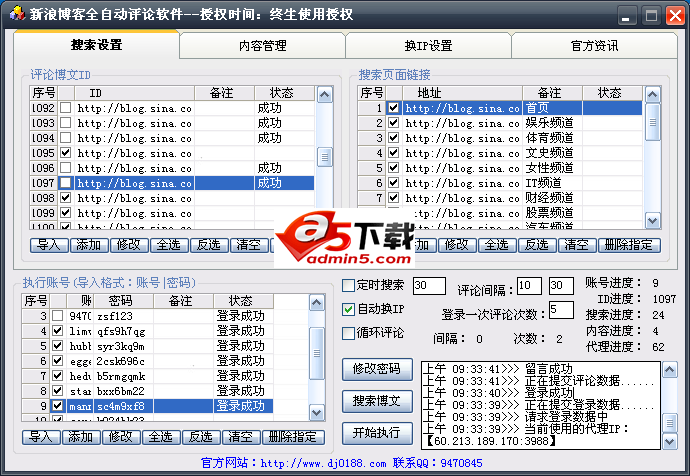Click the app icon in the title bar
Viewport: 690px width, 476px height.
point(17,14)
